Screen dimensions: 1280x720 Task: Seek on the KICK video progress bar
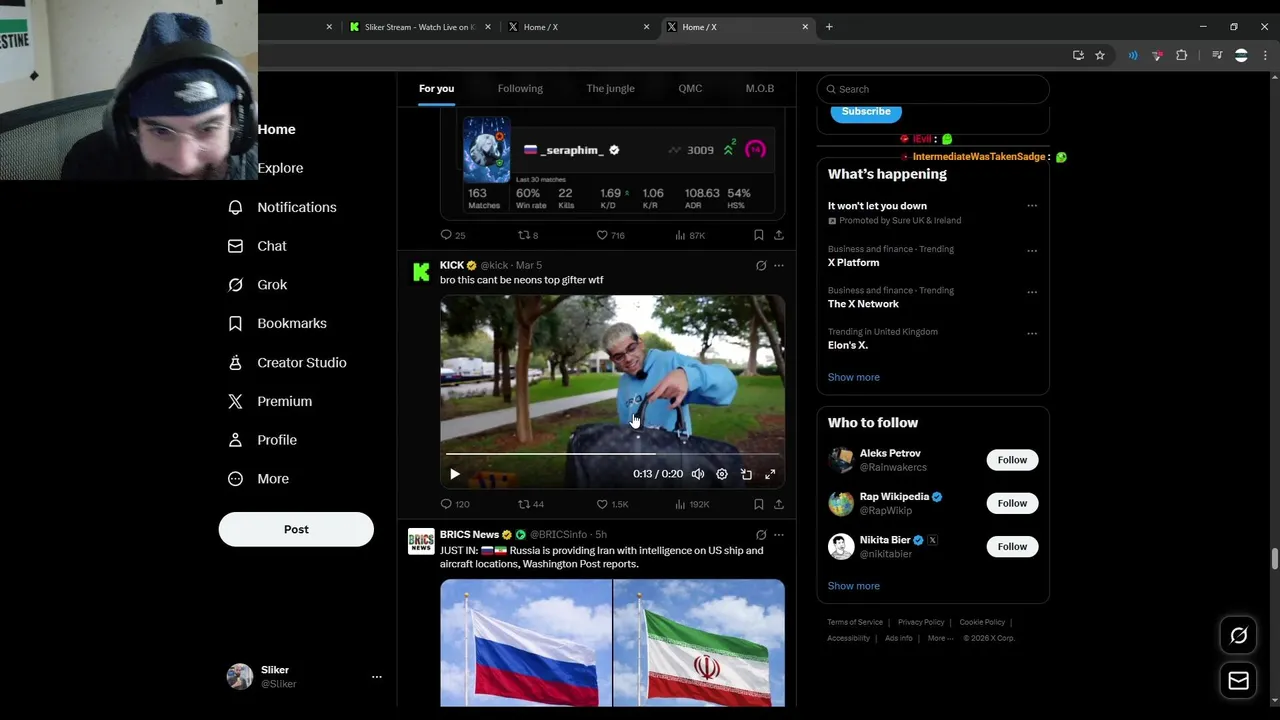[x=612, y=454]
